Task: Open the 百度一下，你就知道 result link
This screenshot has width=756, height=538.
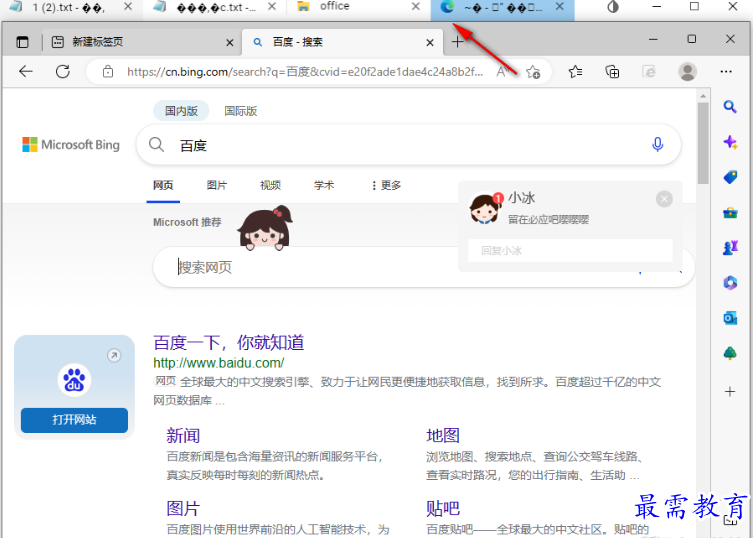Action: pyautogui.click(x=229, y=343)
